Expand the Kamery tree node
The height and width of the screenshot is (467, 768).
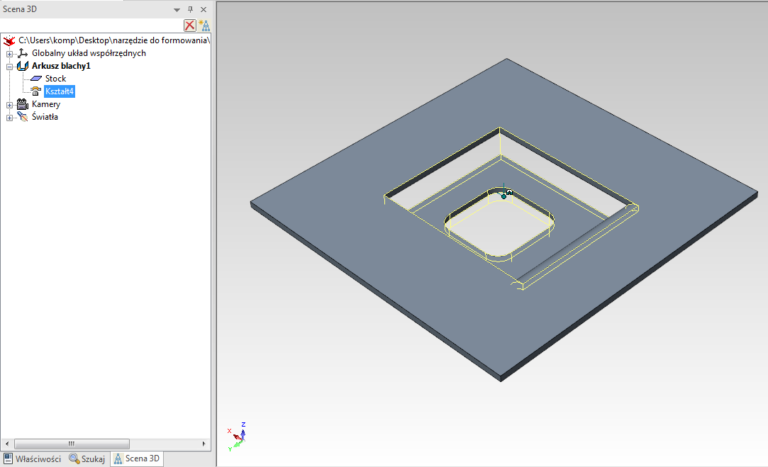10,105
